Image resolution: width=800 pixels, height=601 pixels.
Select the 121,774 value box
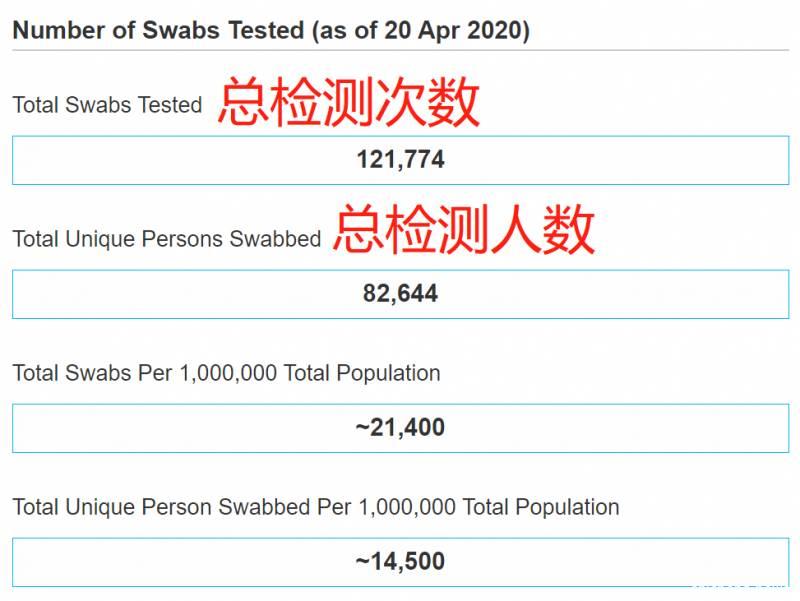(x=400, y=160)
